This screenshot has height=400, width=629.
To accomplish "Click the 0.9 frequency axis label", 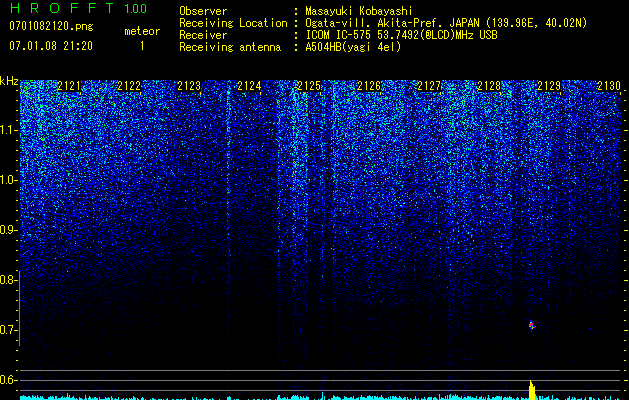I will click(8, 230).
